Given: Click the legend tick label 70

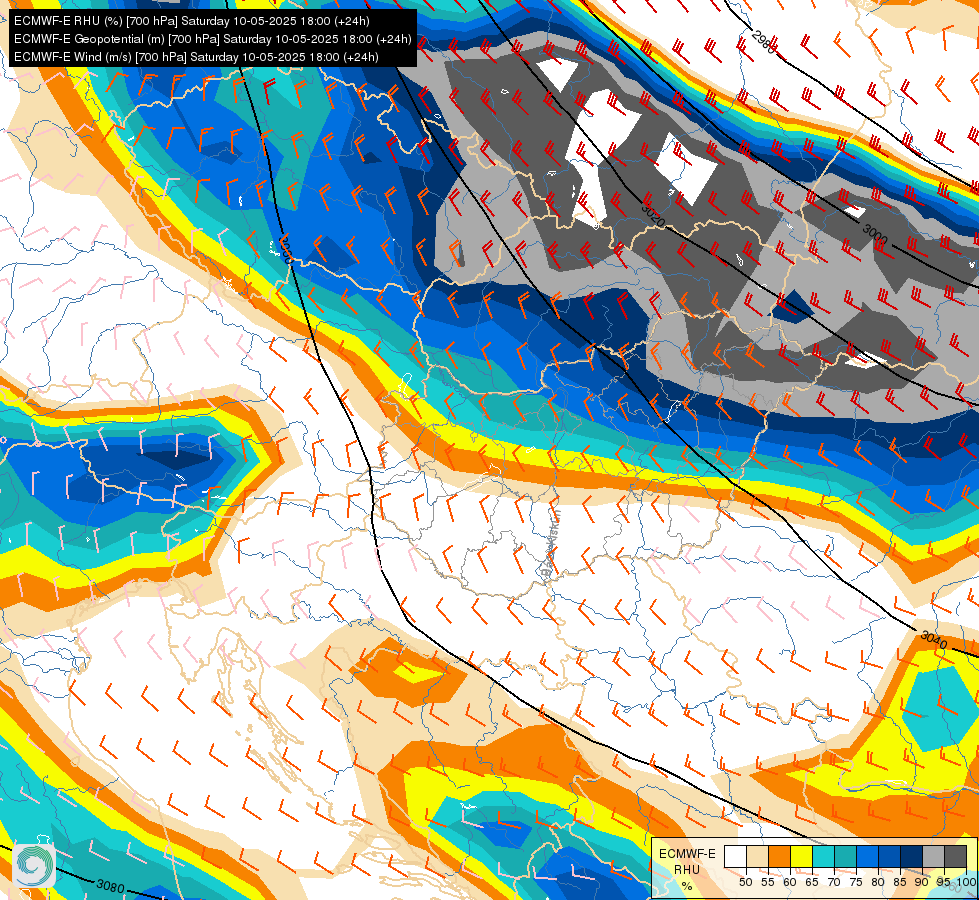Looking at the screenshot, I should 834,882.
